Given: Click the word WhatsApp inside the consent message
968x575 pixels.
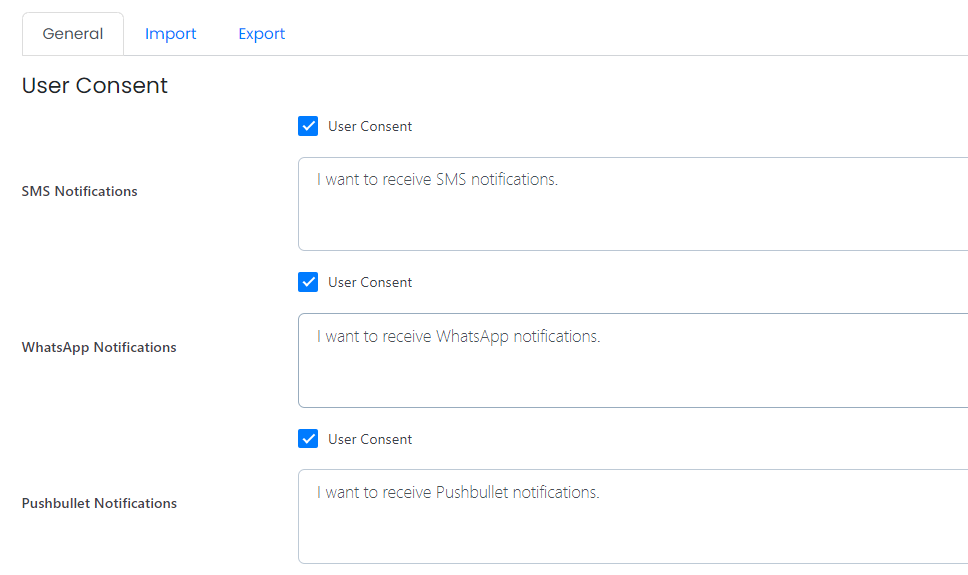Looking at the screenshot, I should (472, 336).
